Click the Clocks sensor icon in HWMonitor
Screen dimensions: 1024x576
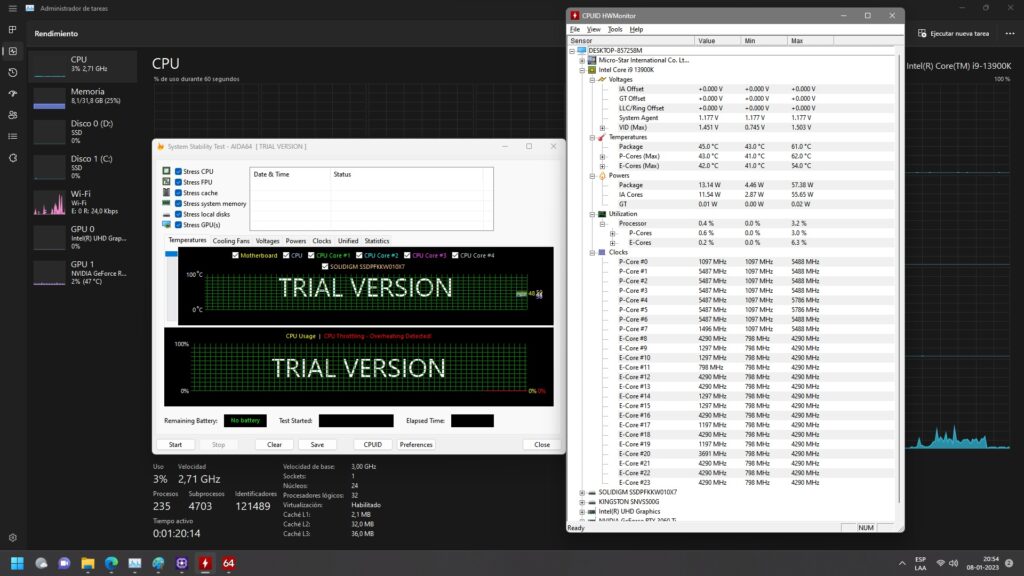coord(602,252)
